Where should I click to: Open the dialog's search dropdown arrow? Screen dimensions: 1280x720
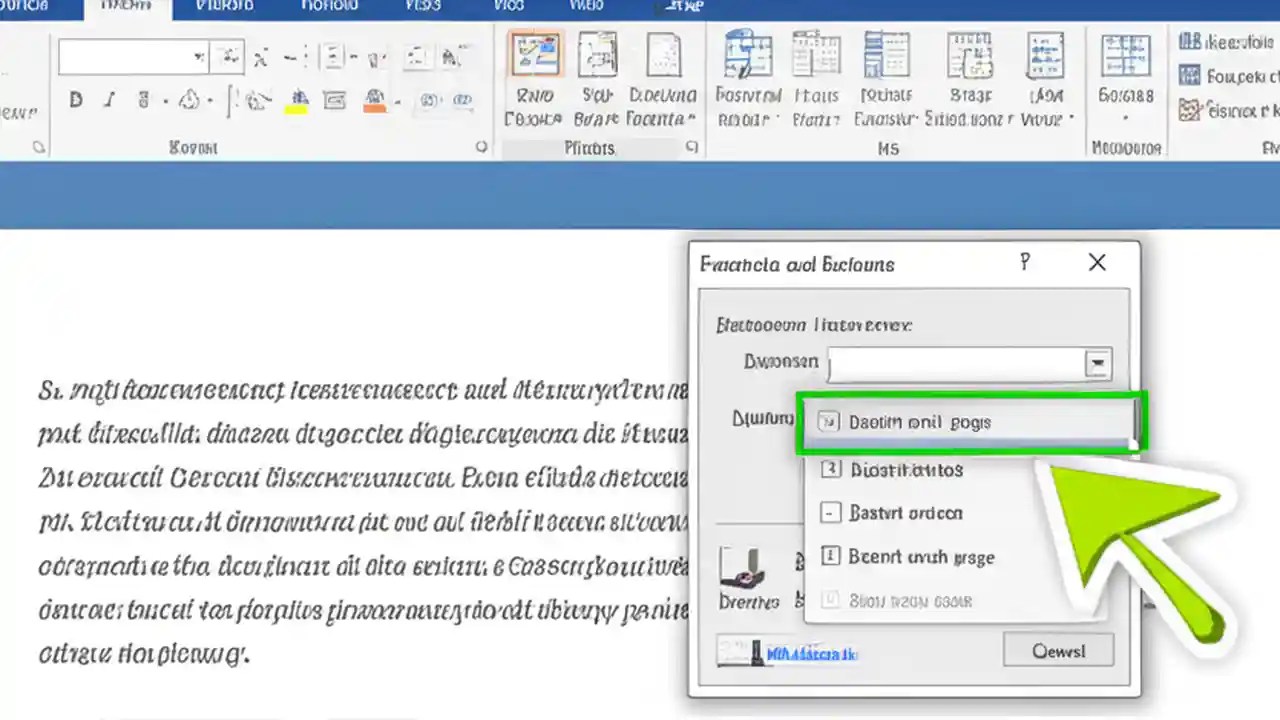click(1097, 363)
